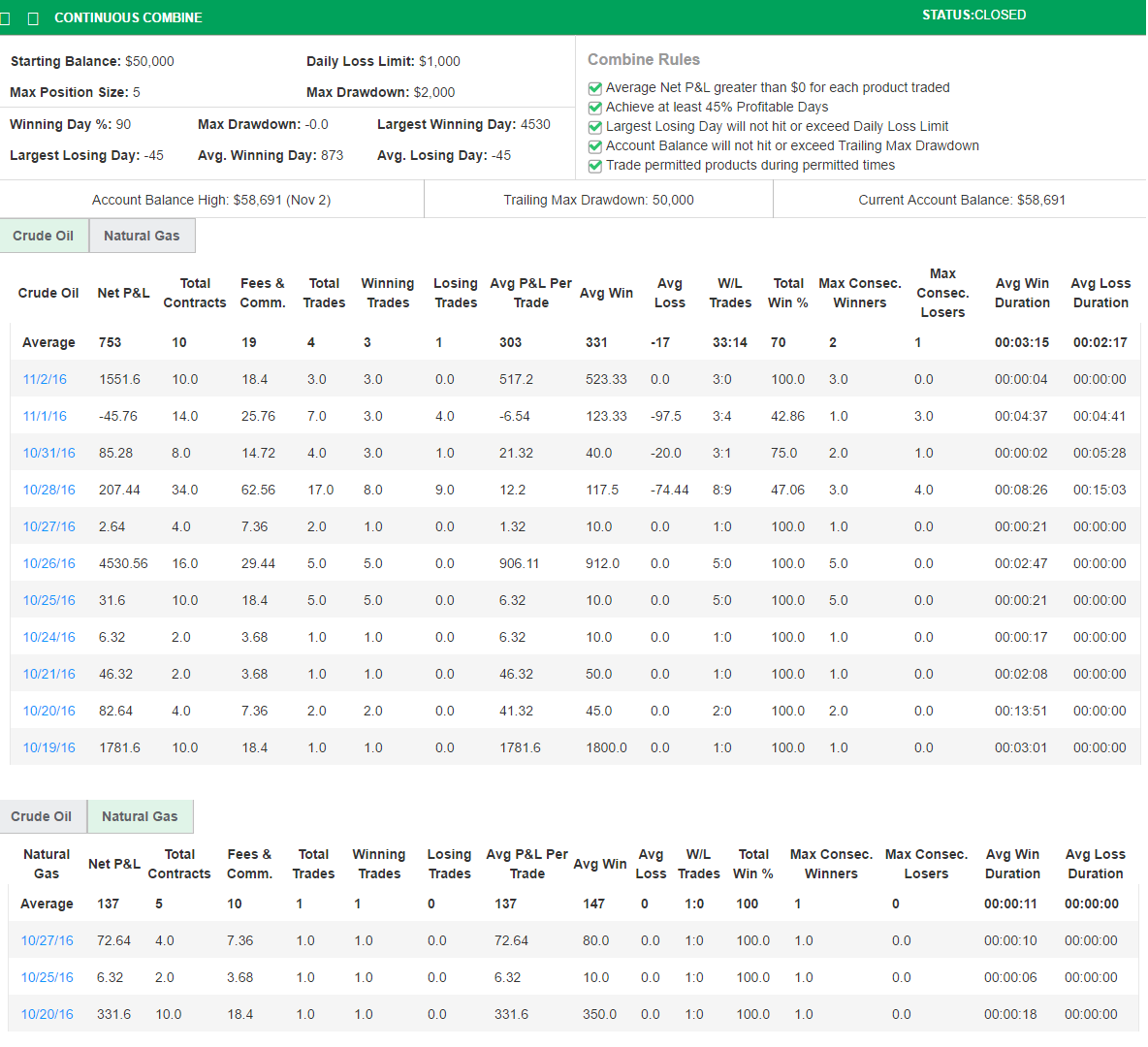This screenshot has height=1047, width=1148.
Task: Click the STATUS:CLOSED indicator
Action: point(973,15)
